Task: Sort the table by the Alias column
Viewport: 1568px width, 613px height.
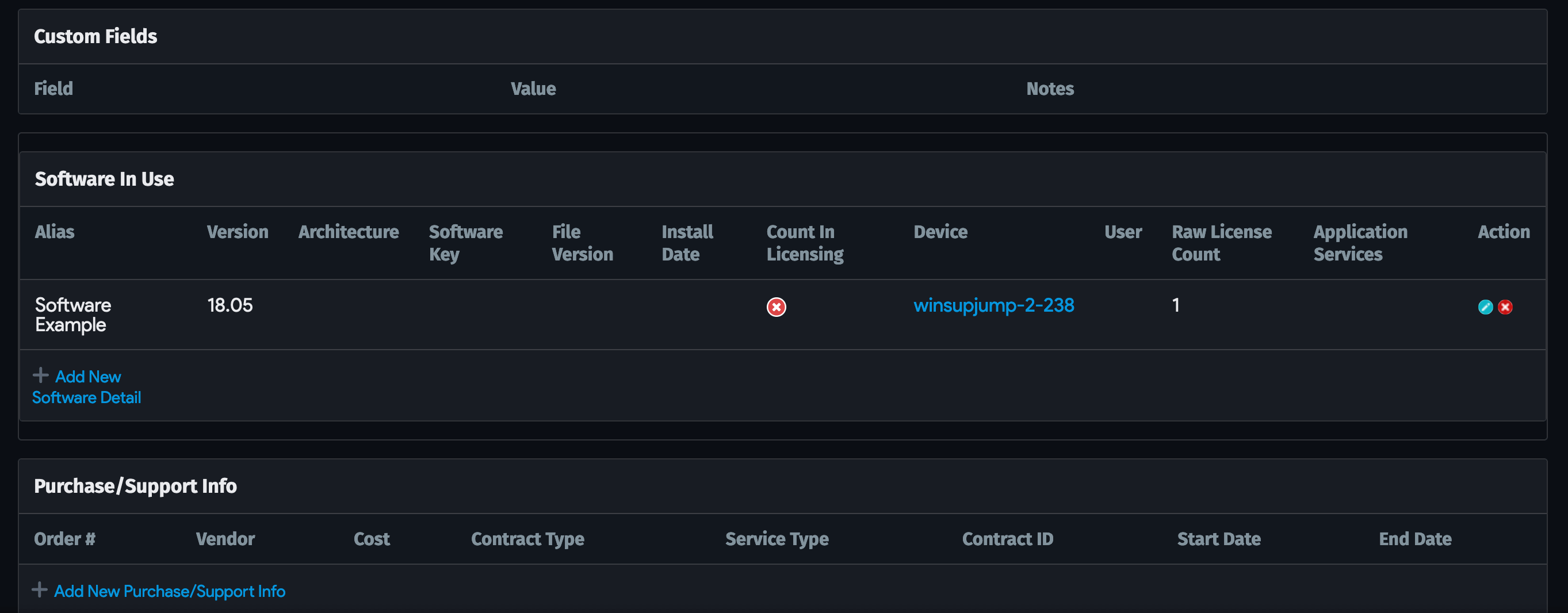Action: pos(55,231)
